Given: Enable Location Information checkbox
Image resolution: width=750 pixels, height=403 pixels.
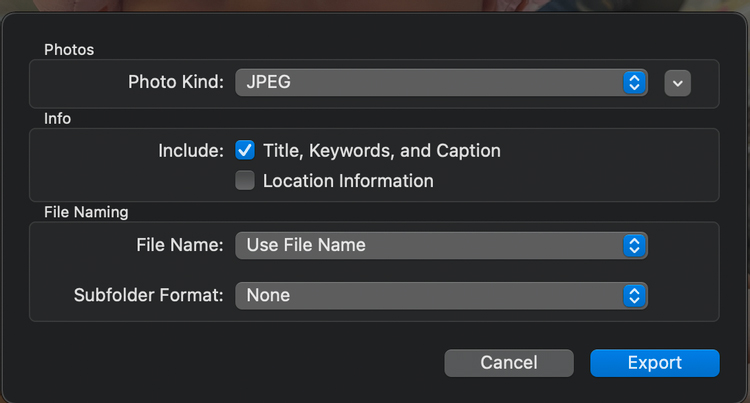Looking at the screenshot, I should pos(245,180).
